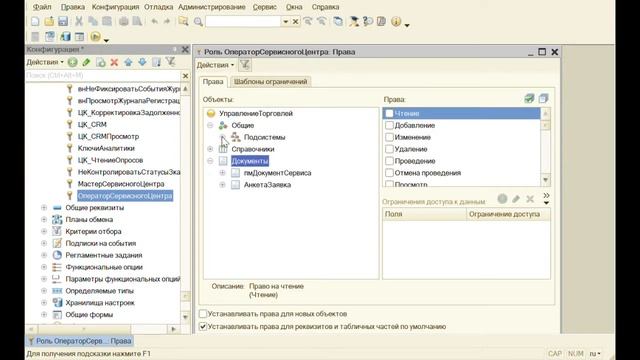The image size is (640, 360).
Task: Expand Планы обмена in configuration tree
Action: 44,220
